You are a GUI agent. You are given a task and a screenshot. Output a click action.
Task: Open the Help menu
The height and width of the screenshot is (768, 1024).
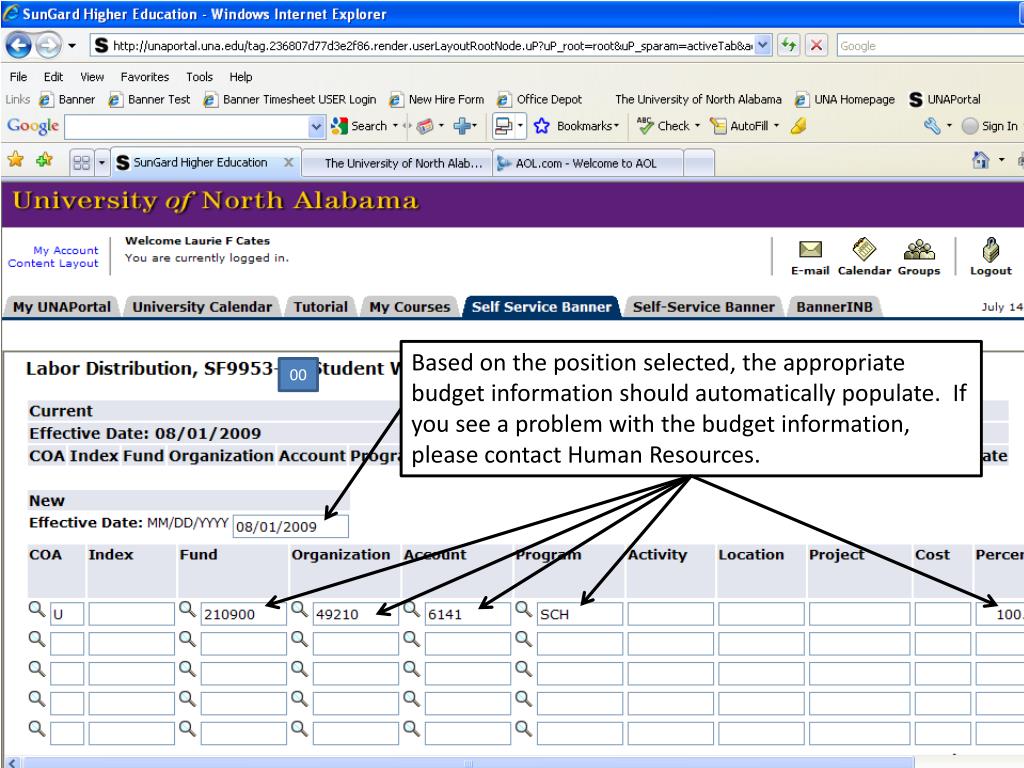(x=240, y=77)
